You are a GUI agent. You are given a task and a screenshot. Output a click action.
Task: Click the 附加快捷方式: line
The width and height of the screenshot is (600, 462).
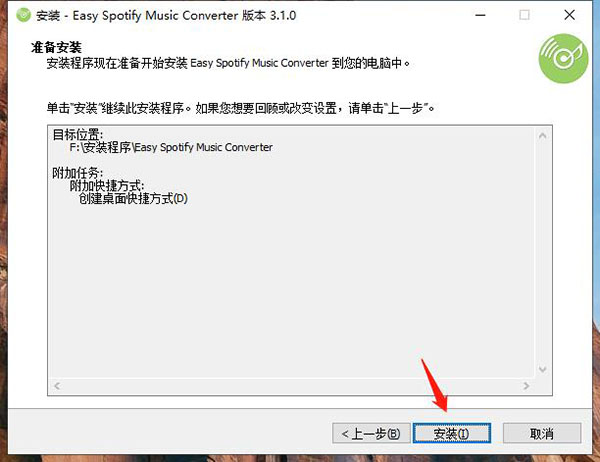pos(107,186)
